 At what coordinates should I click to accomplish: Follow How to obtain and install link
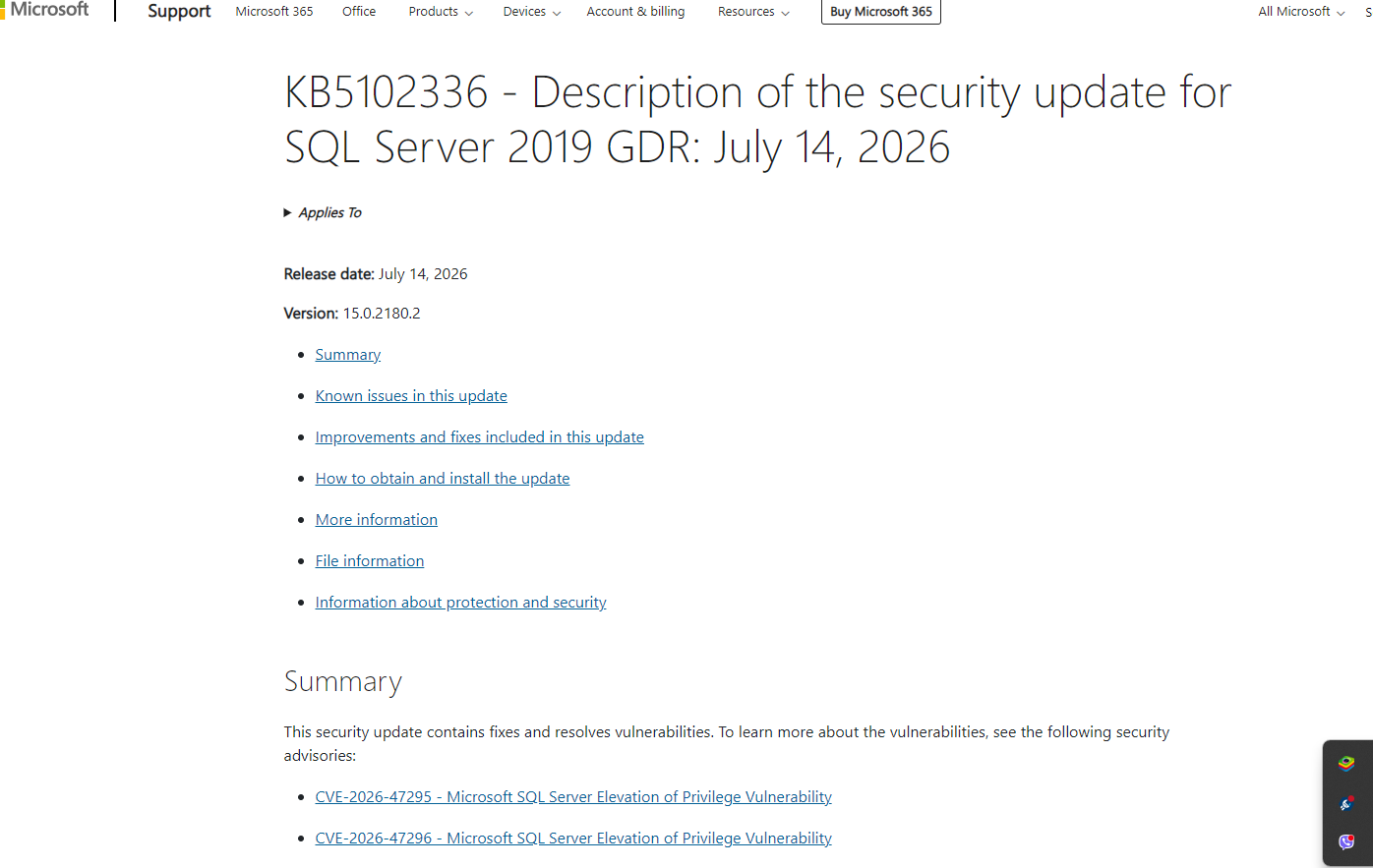coord(443,479)
